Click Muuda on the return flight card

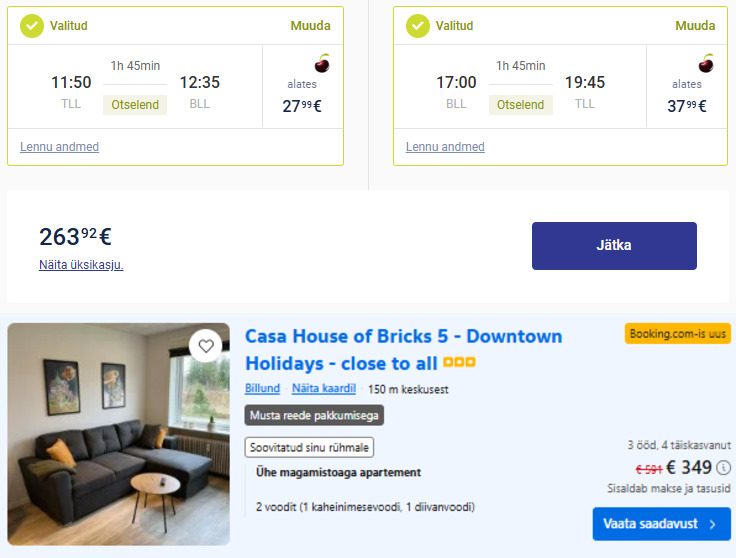click(695, 26)
